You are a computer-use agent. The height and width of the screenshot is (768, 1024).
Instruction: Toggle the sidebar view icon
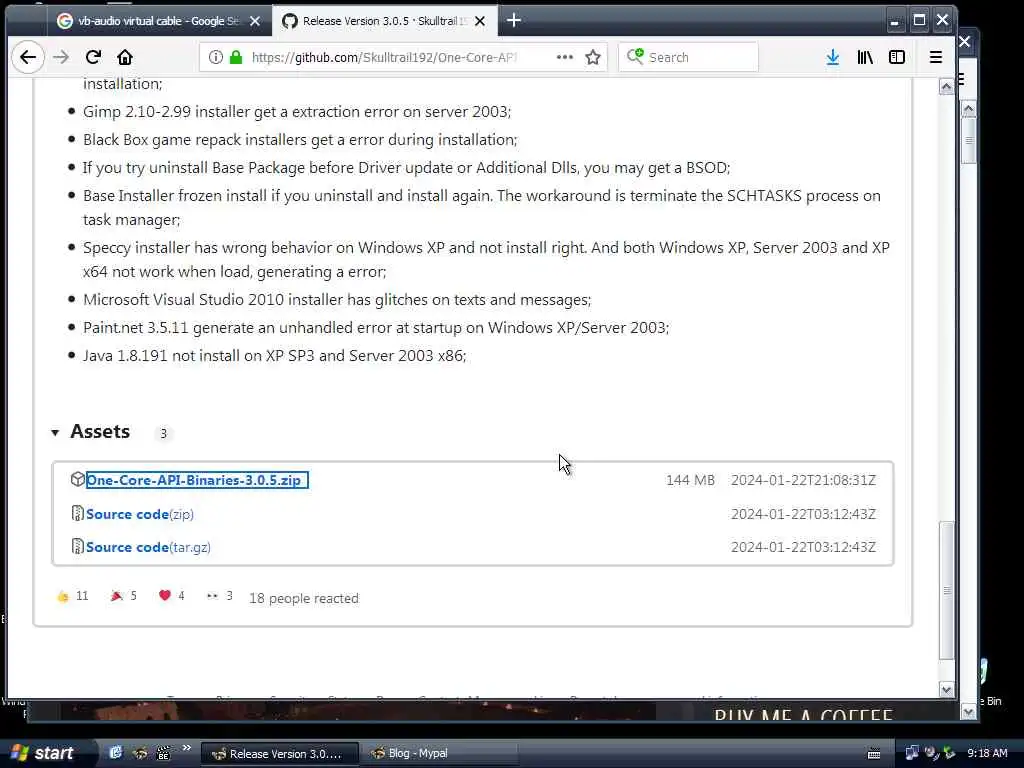point(897,57)
